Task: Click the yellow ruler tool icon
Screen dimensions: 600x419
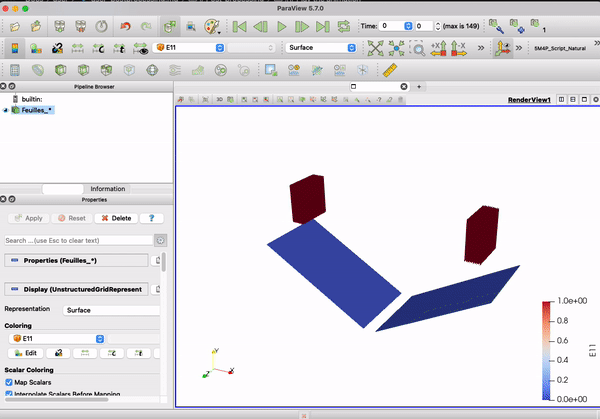Action: [390, 70]
